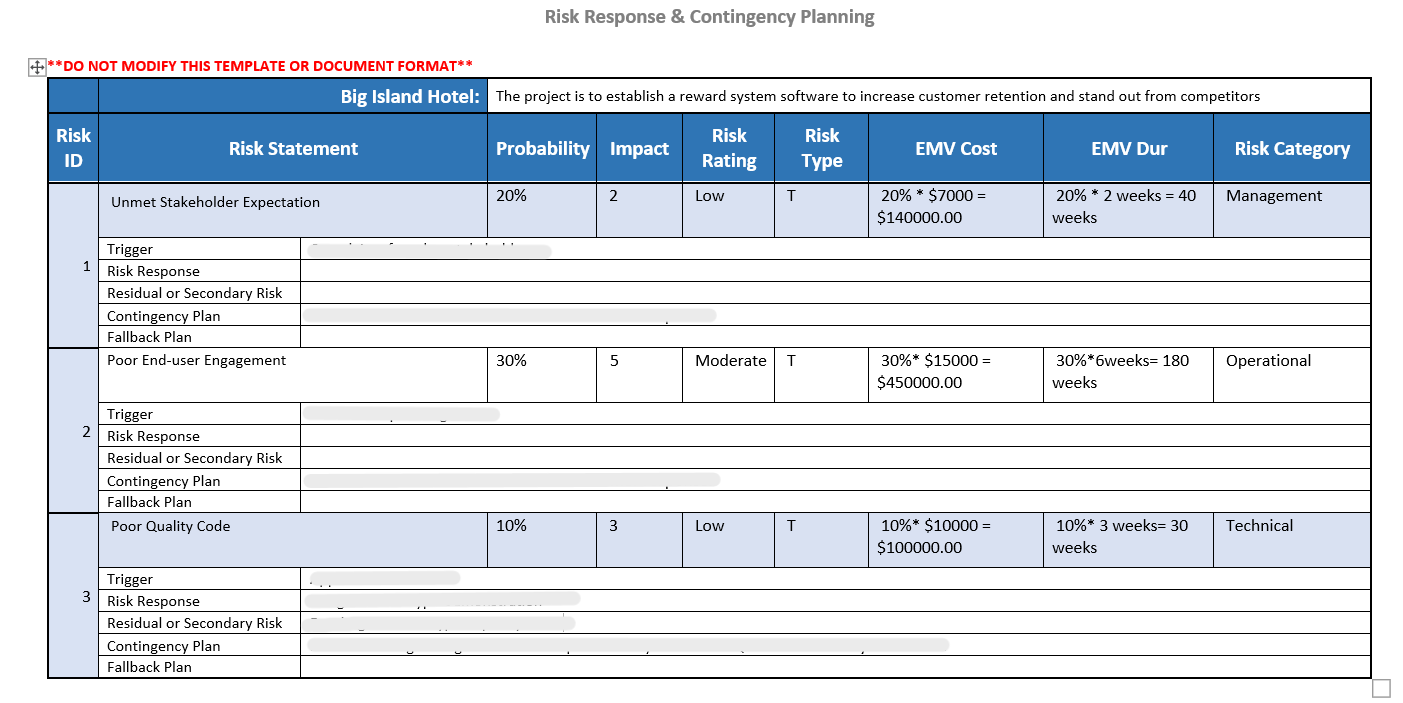Click the Risk Response label under risk 3

pos(153,601)
